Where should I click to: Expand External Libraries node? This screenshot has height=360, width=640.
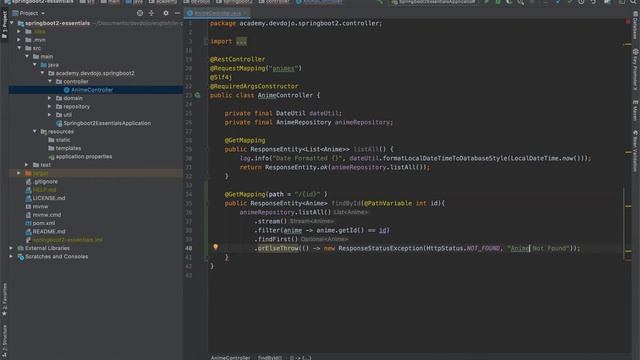[x=11, y=248]
